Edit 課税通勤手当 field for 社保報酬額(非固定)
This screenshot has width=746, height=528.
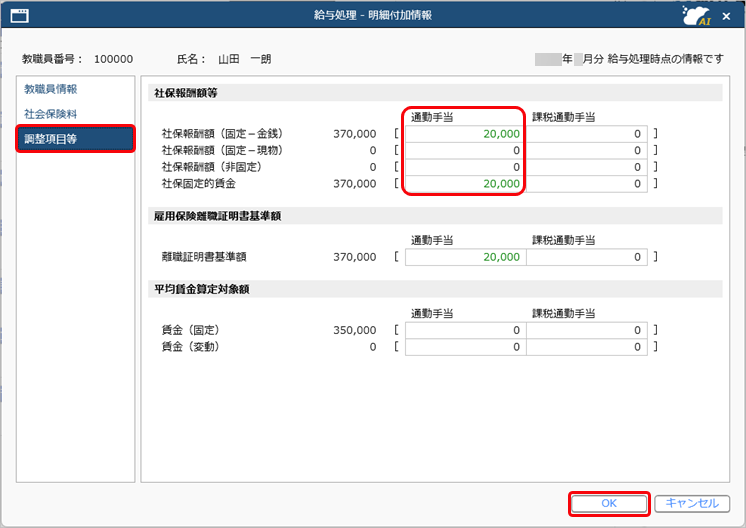(587, 167)
